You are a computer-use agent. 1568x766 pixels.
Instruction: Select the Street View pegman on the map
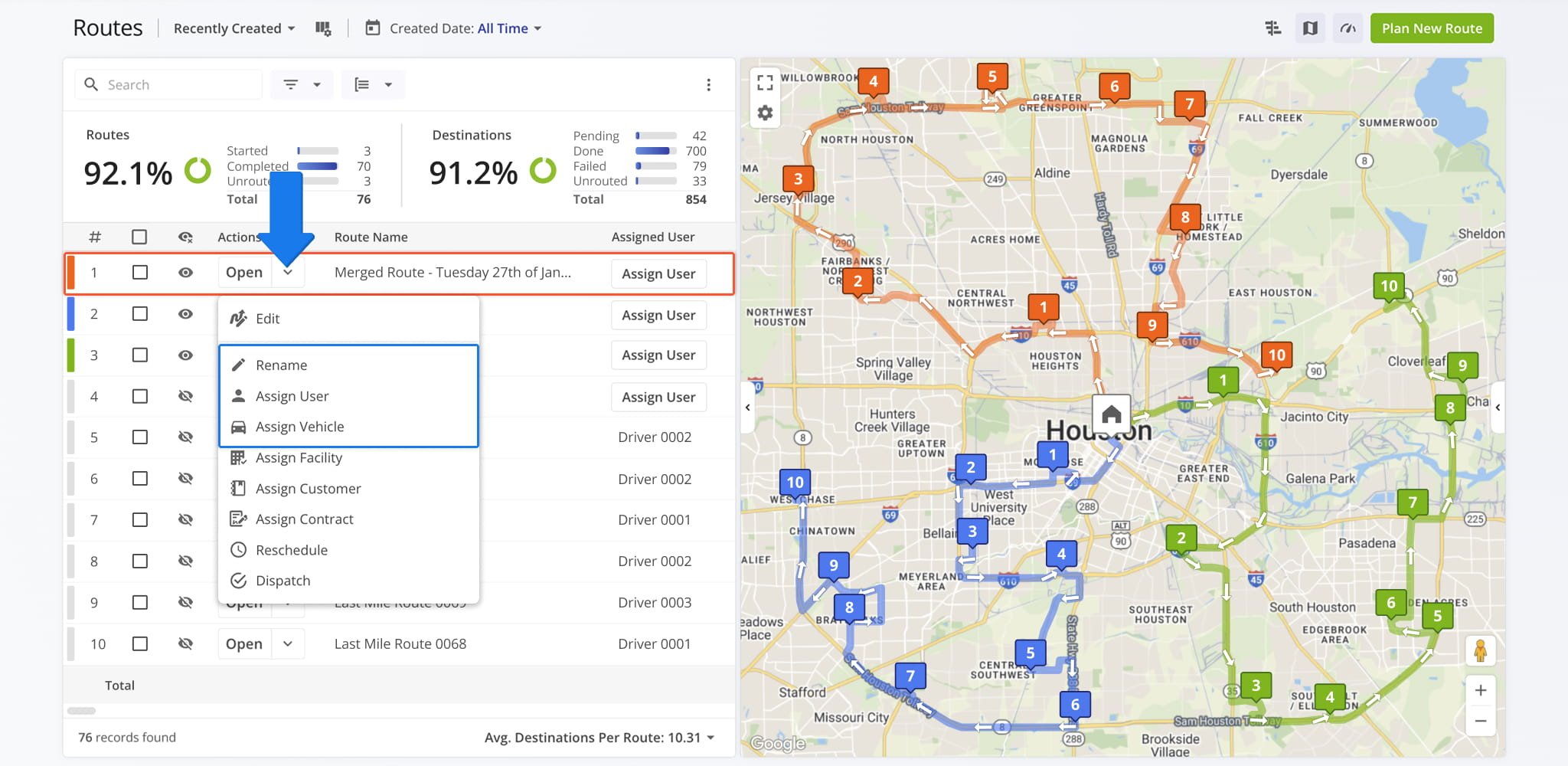[x=1482, y=650]
